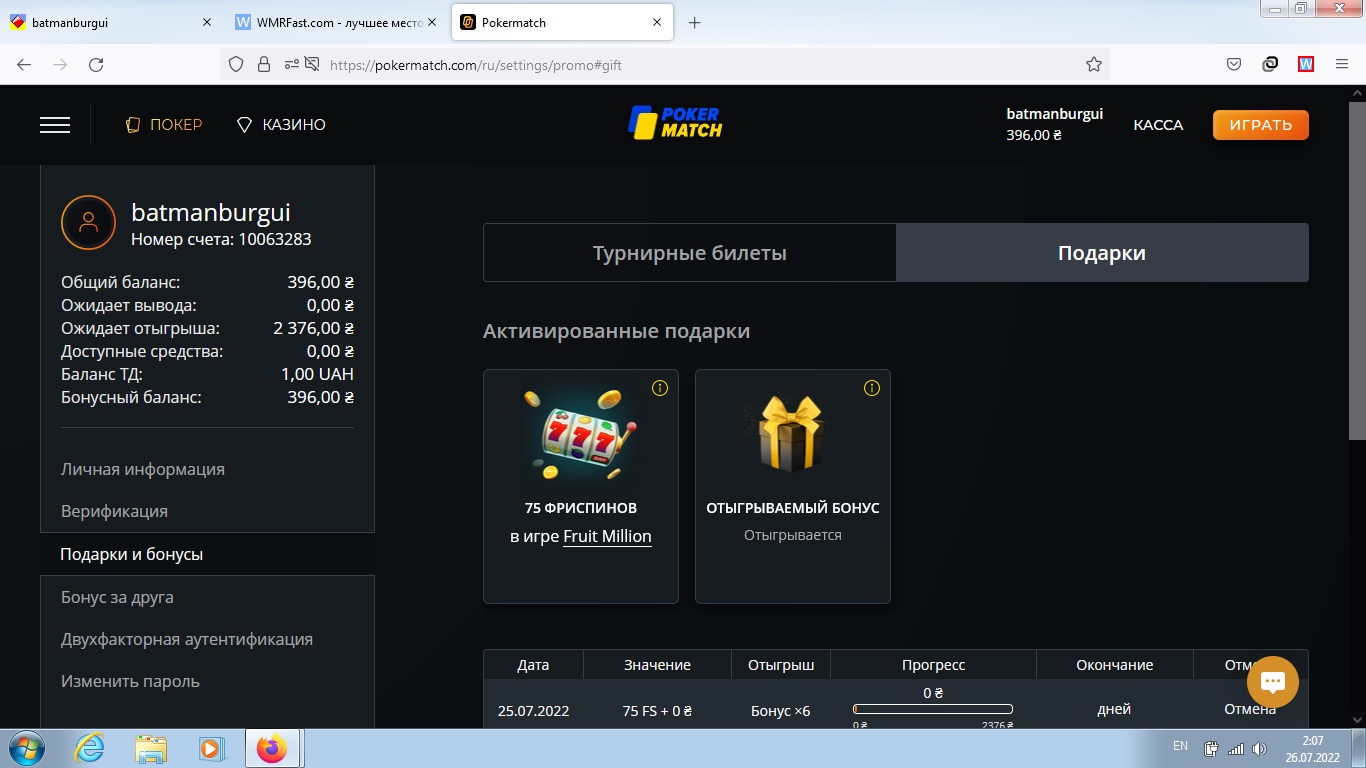1366x768 pixels.
Task: Open File Explorer from taskbar
Action: click(151, 748)
